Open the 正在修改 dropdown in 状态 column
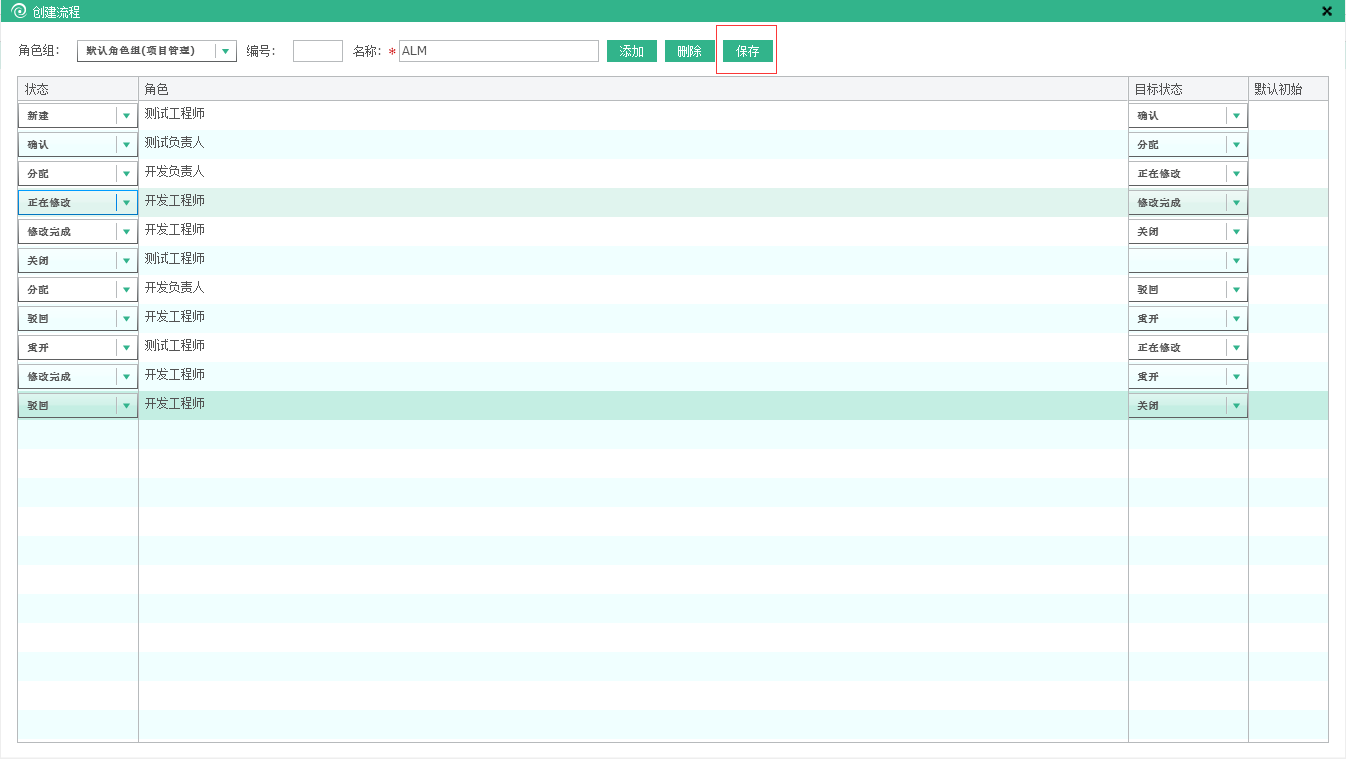 [x=126, y=203]
